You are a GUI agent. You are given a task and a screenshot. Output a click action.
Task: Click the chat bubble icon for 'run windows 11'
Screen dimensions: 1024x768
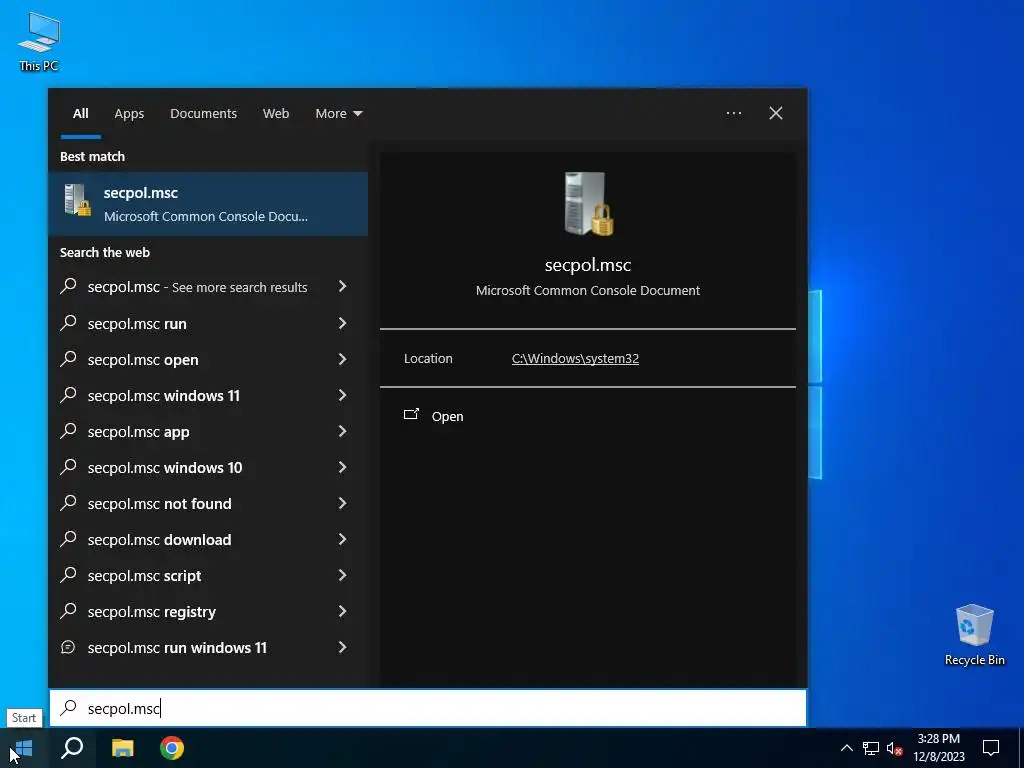(68, 647)
